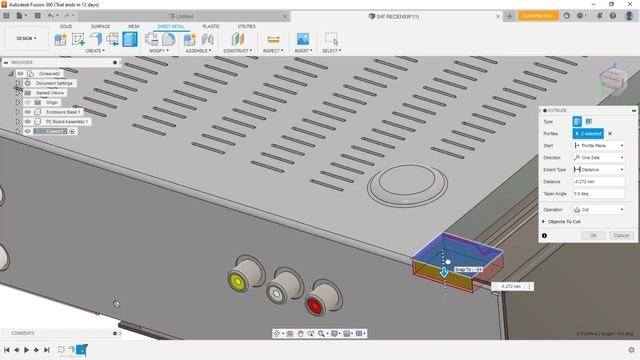Open the Display Settings icon

[x=335, y=333]
